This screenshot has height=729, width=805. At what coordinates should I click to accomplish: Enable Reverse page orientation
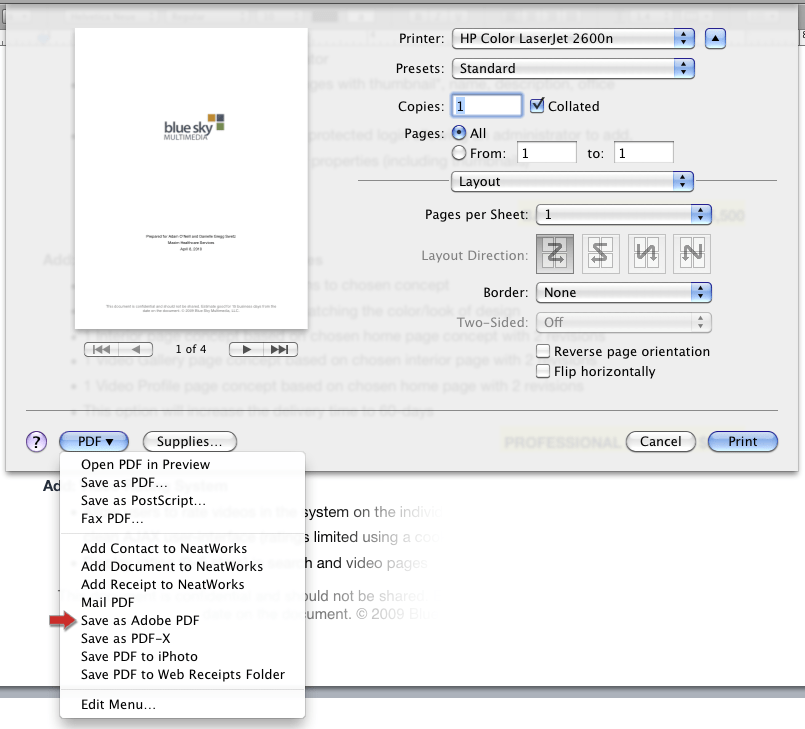543,351
